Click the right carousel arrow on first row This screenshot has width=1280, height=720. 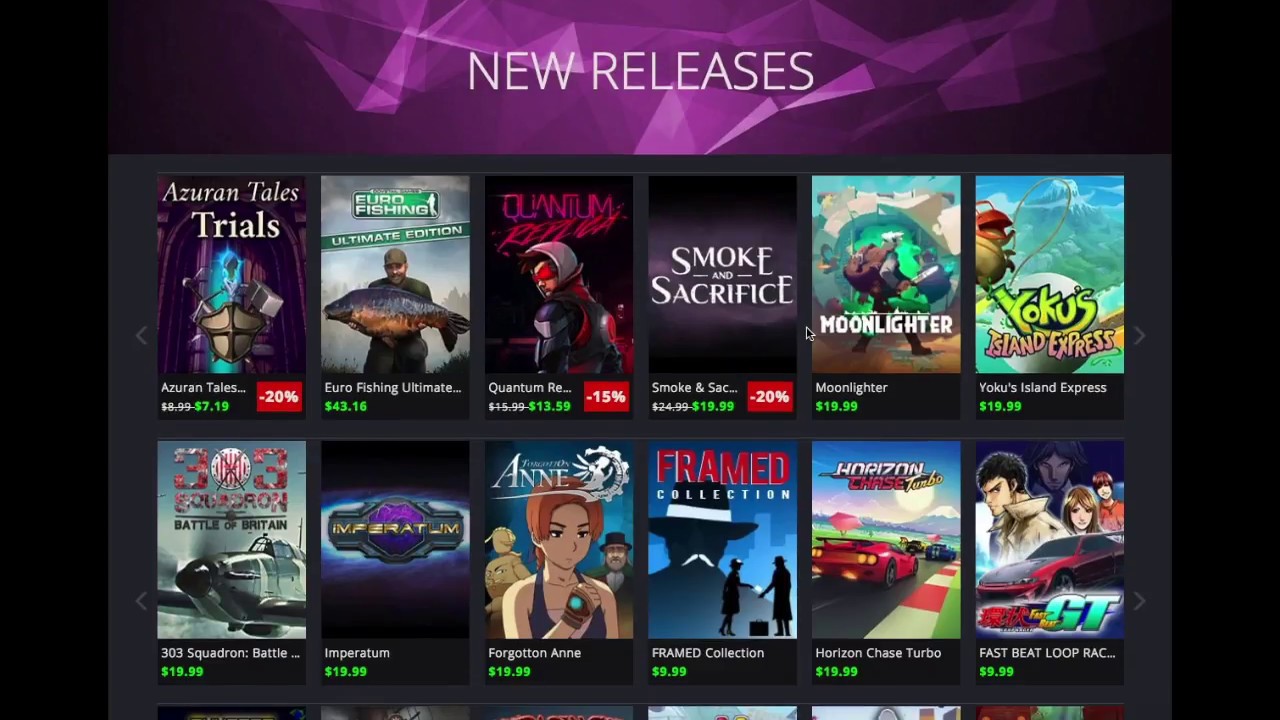pos(1139,336)
